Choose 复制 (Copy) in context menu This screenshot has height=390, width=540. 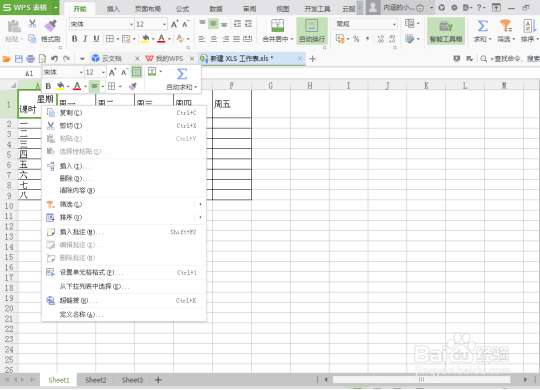point(124,113)
